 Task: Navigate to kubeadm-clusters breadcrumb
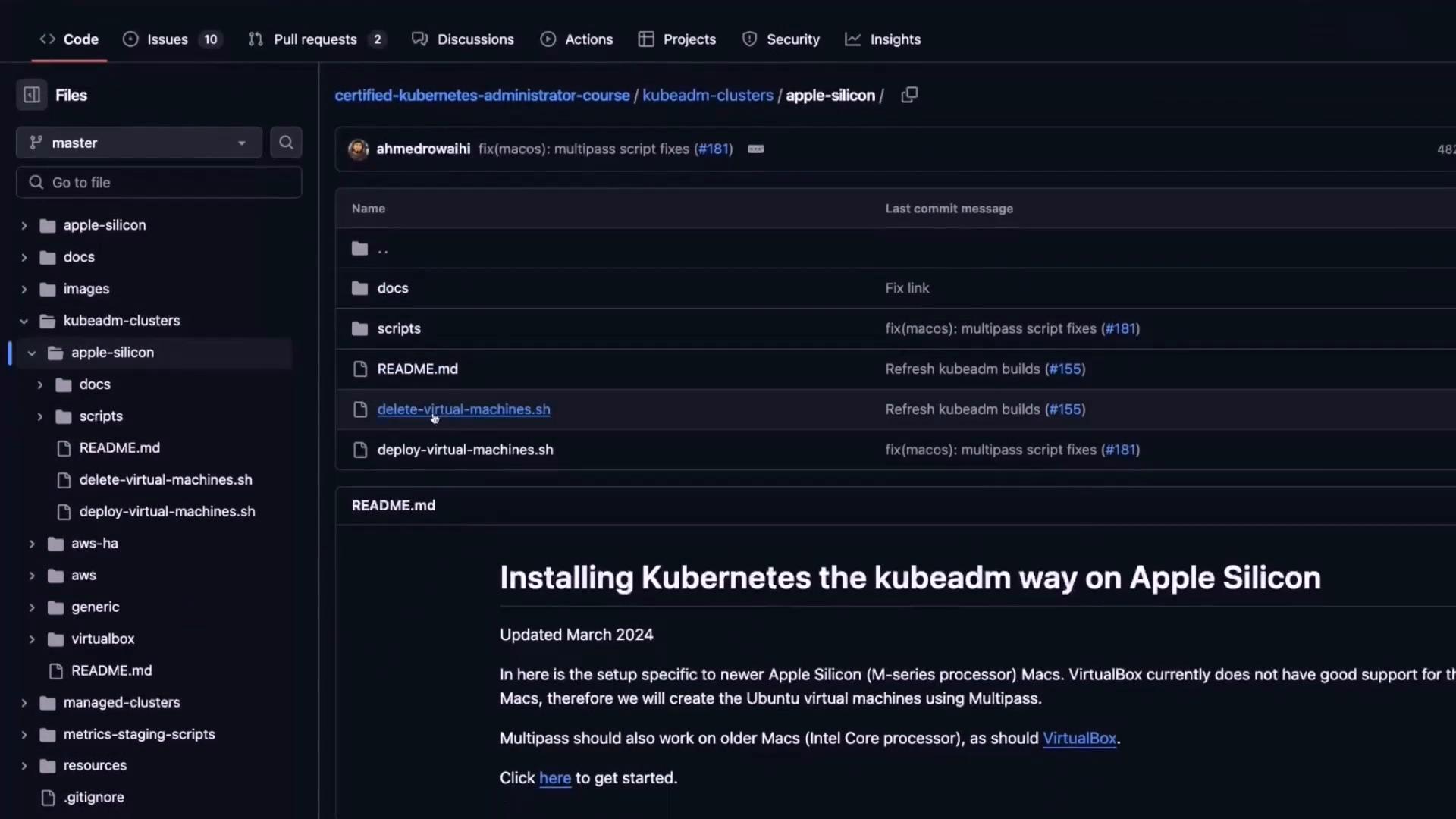tap(708, 96)
